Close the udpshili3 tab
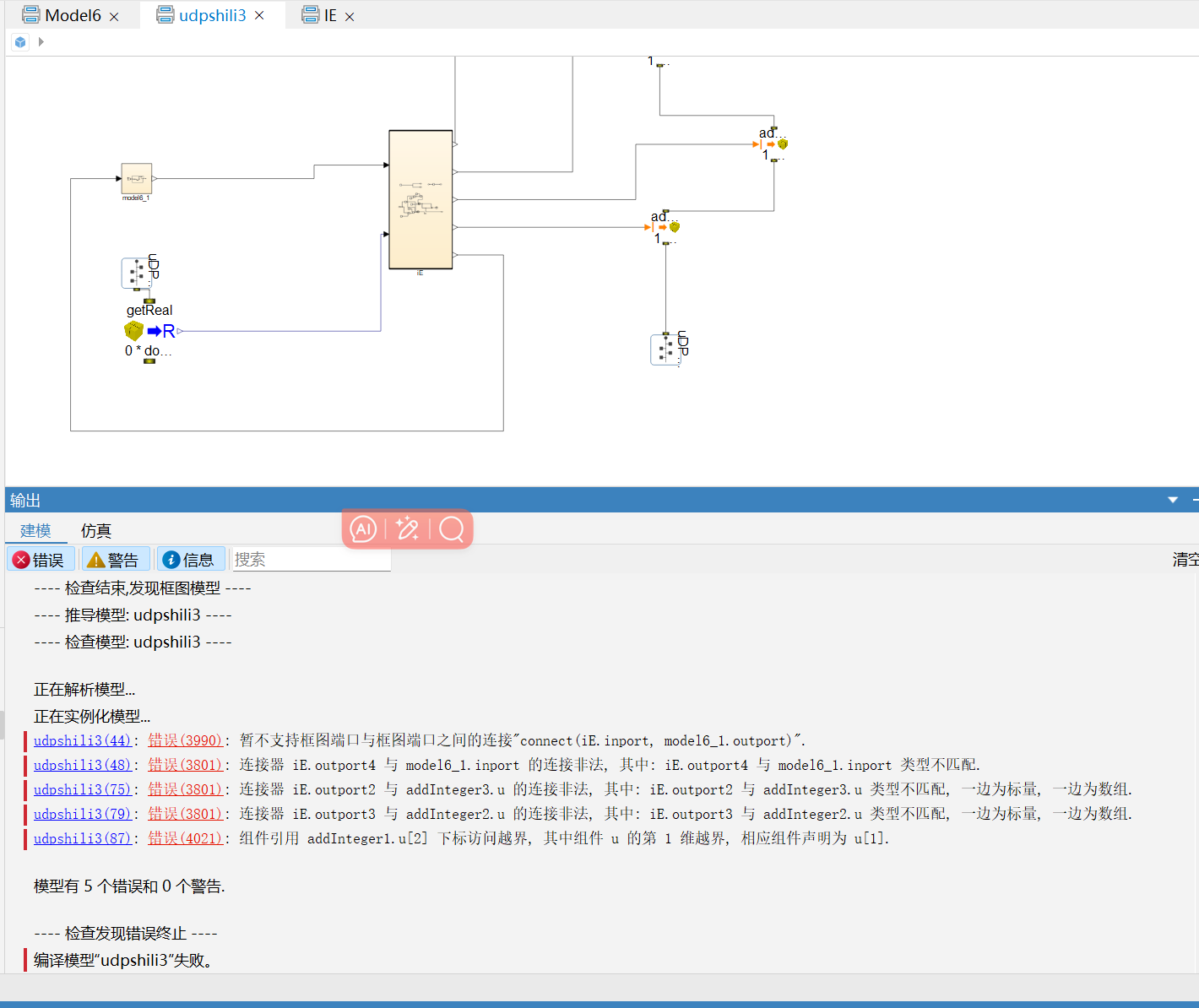This screenshot has height=1008, width=1199. tap(259, 15)
